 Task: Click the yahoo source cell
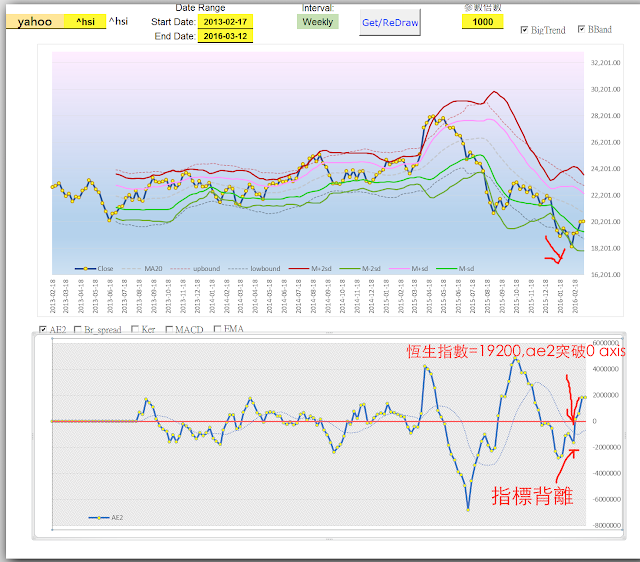click(35, 22)
